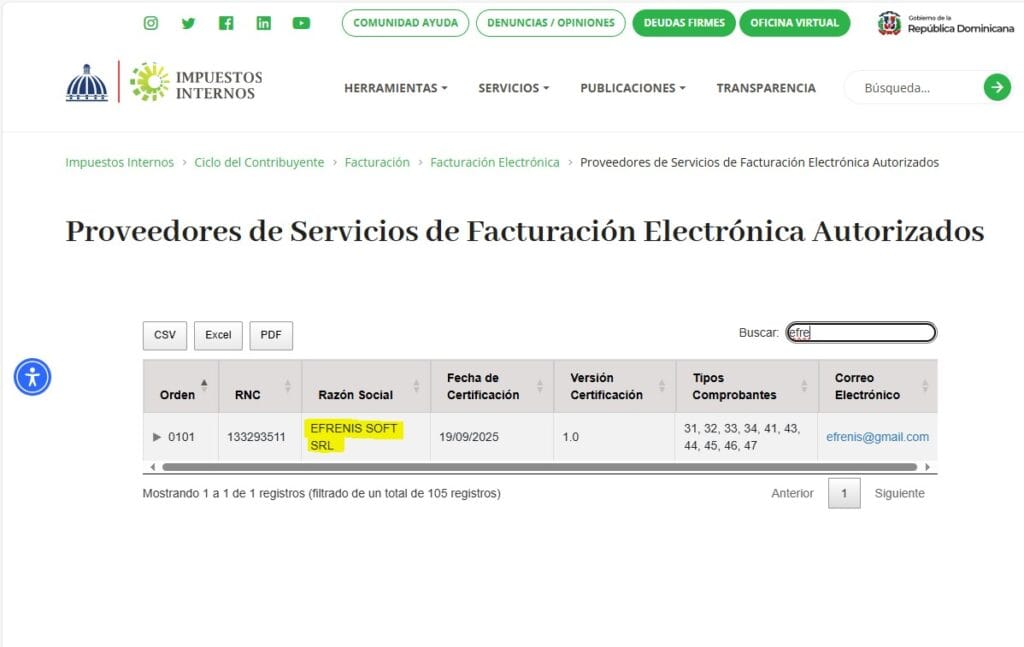Screen dimensions: 1024x647
Task: Open the Herramientas dropdown menu
Action: pyautogui.click(x=395, y=88)
